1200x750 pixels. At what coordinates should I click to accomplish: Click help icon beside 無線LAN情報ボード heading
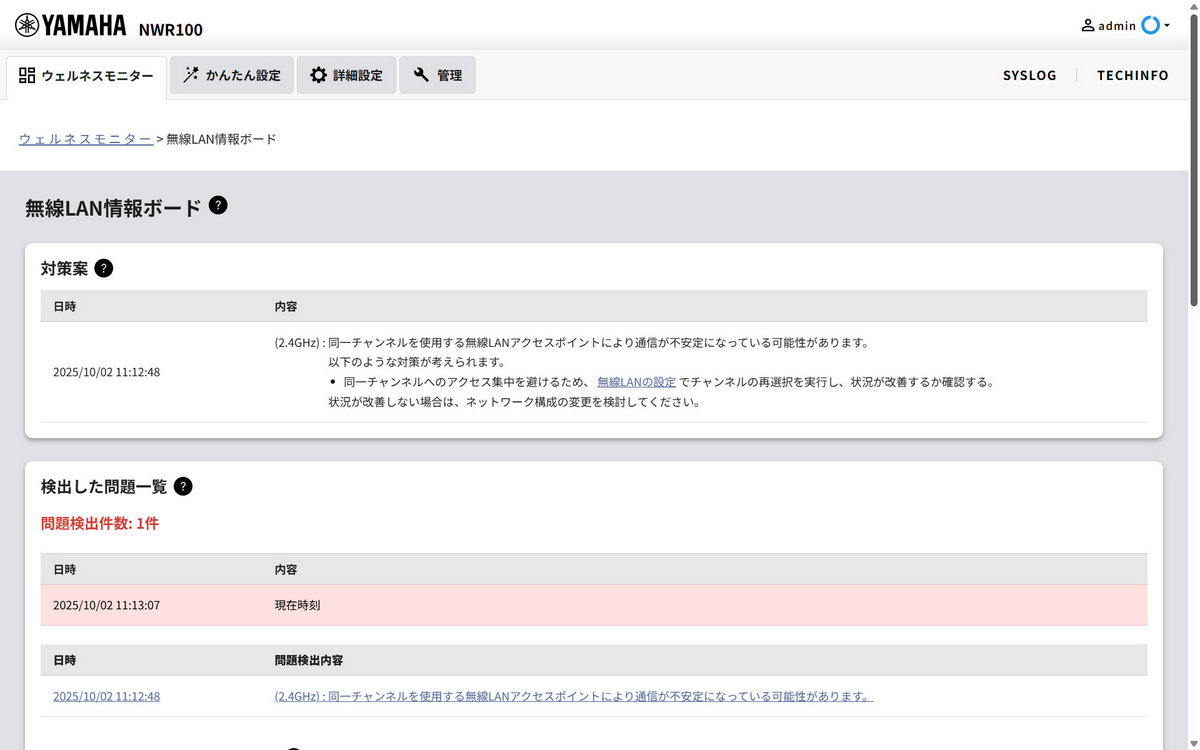click(x=218, y=206)
